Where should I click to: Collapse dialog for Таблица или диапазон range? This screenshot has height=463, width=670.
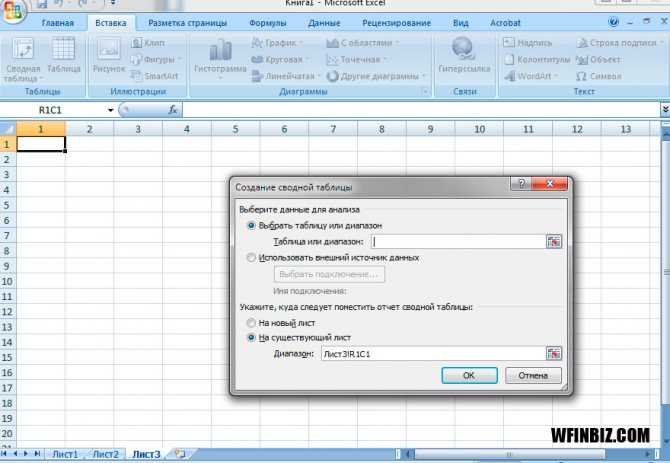[x=554, y=241]
